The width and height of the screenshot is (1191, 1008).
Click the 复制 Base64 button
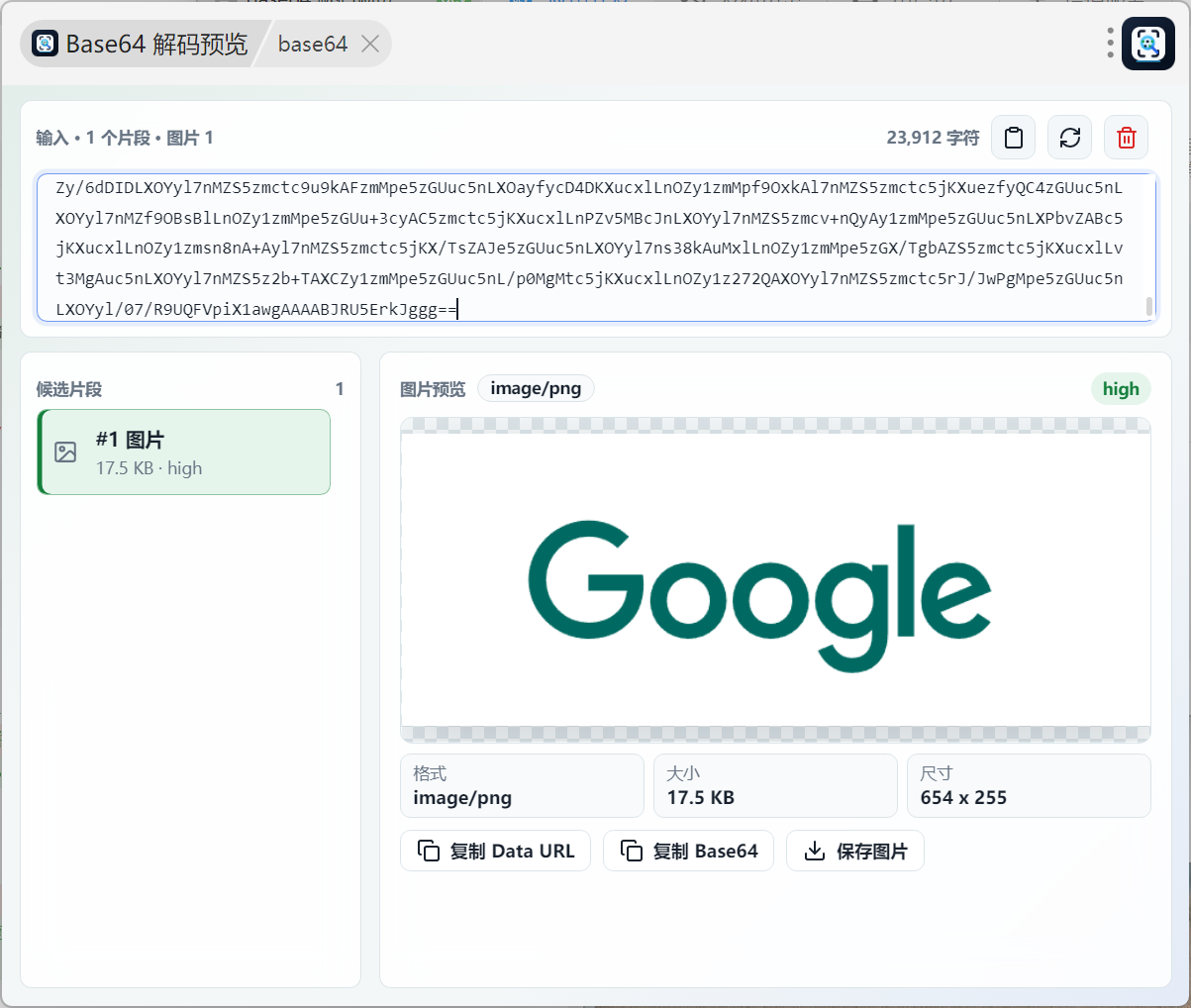pos(688,851)
